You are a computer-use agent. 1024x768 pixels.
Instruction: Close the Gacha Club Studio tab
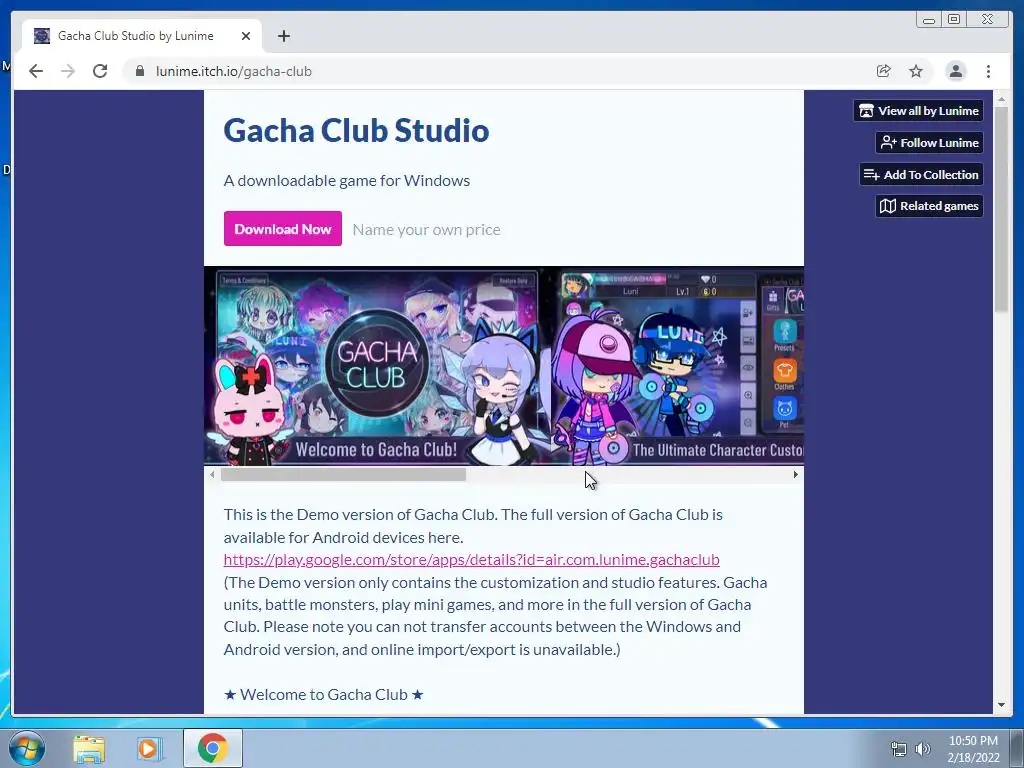(x=246, y=36)
